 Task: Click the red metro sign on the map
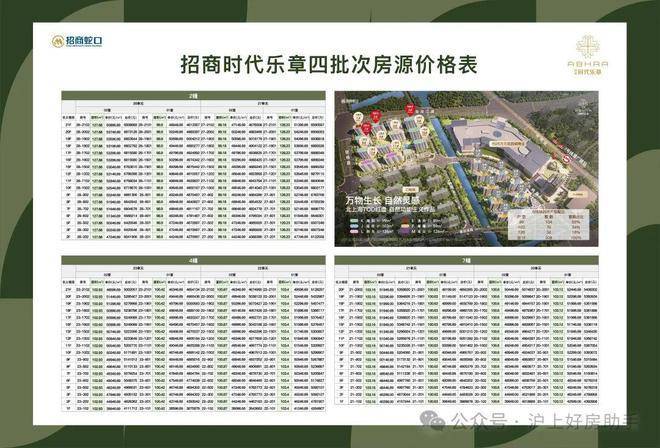[x=567, y=159]
